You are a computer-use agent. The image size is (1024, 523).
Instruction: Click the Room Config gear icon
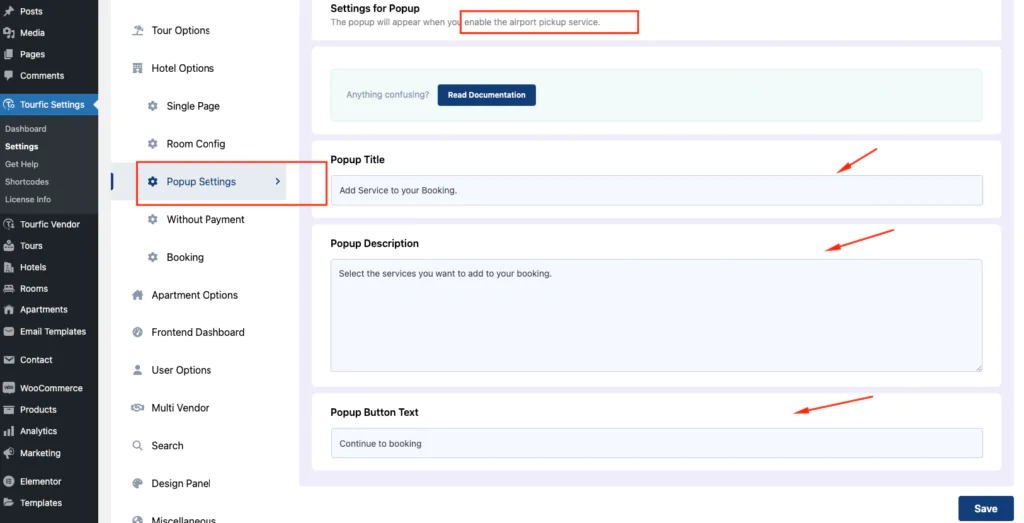[152, 144]
